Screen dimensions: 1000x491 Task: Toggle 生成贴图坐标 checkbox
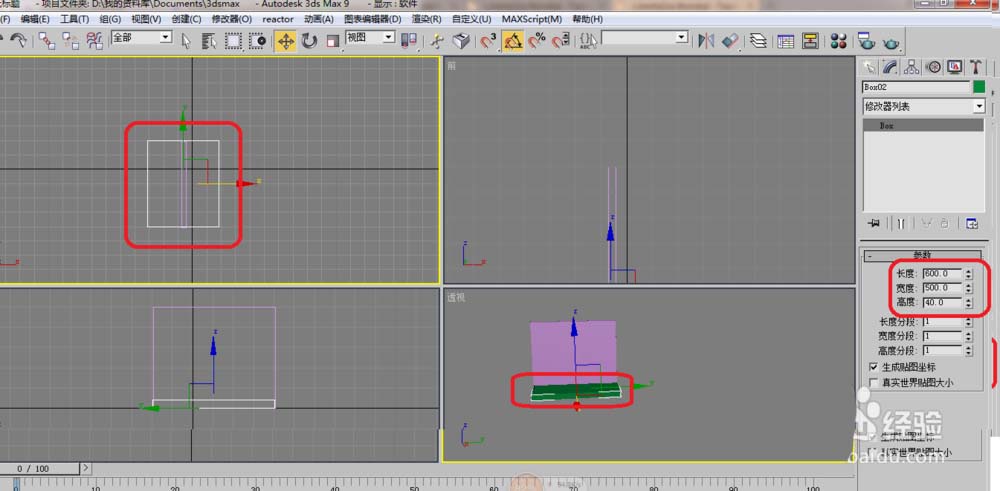tap(874, 367)
